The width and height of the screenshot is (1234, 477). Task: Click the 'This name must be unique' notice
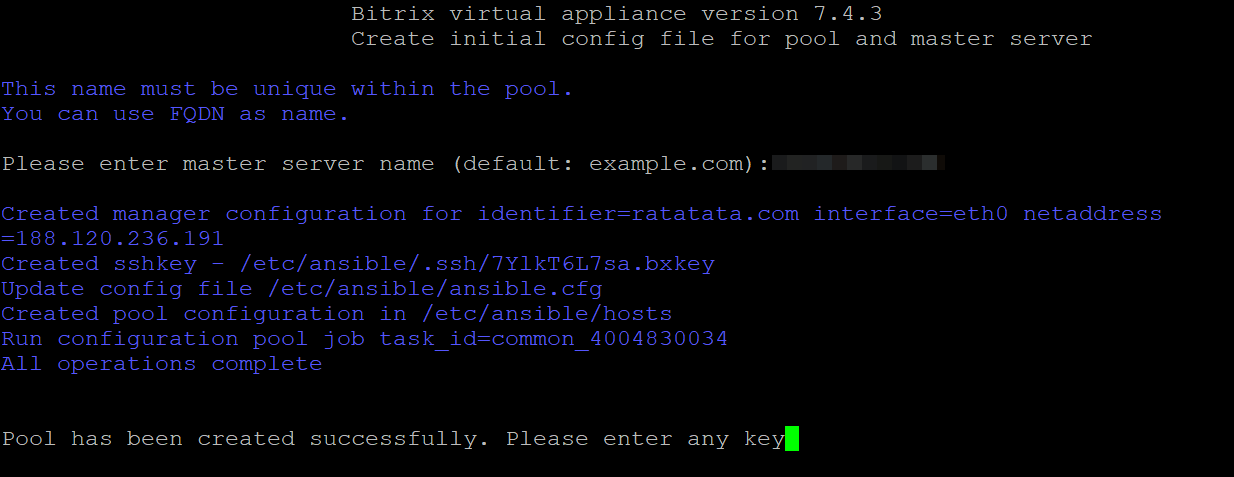(x=287, y=89)
